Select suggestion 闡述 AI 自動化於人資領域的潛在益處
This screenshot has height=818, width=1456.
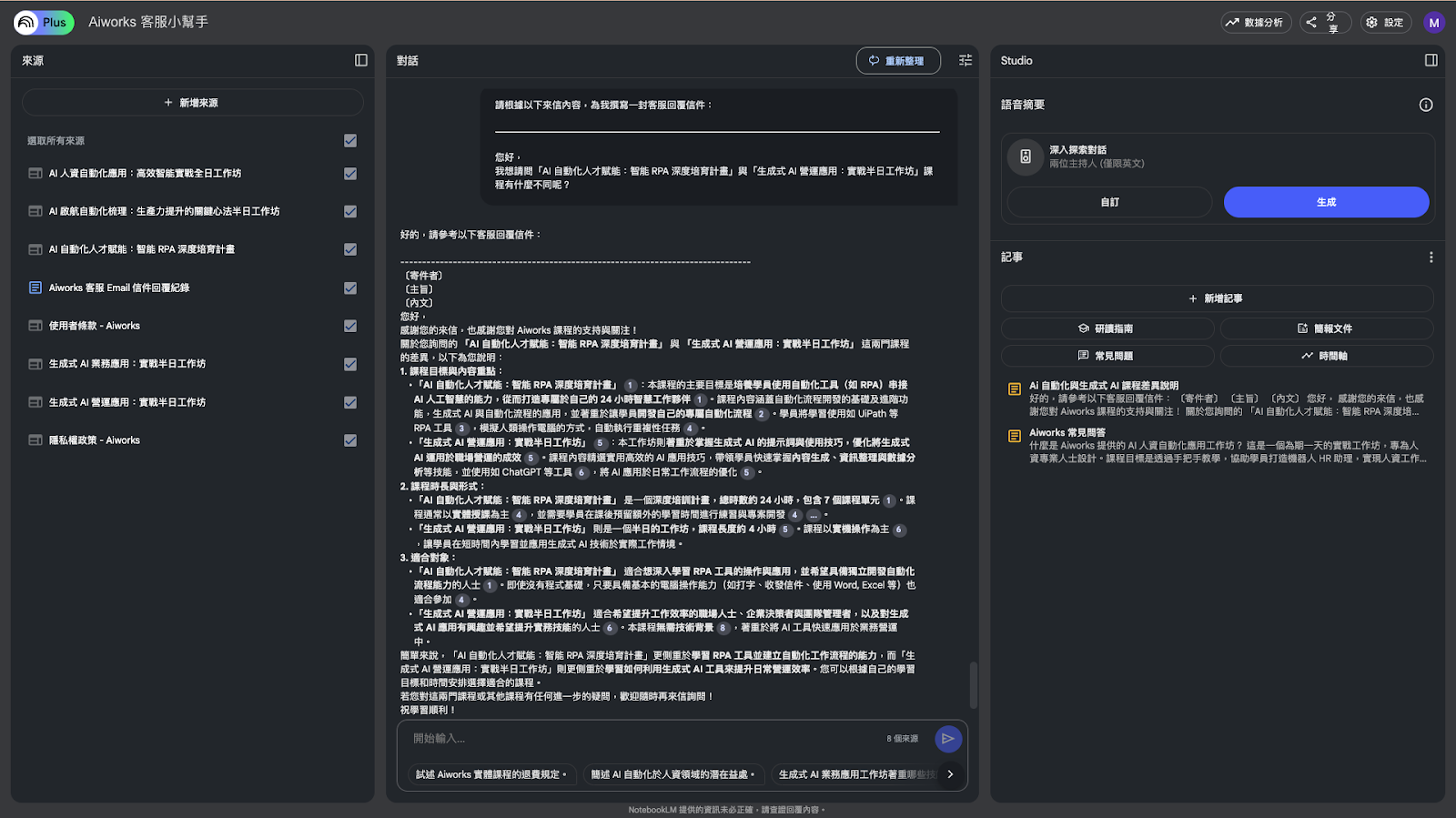point(672,774)
